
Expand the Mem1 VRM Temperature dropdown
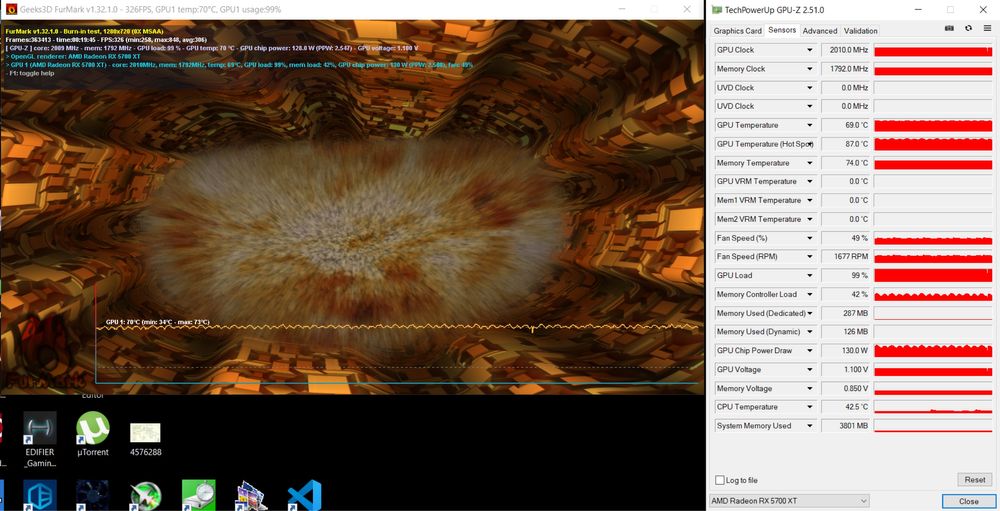tap(810, 201)
